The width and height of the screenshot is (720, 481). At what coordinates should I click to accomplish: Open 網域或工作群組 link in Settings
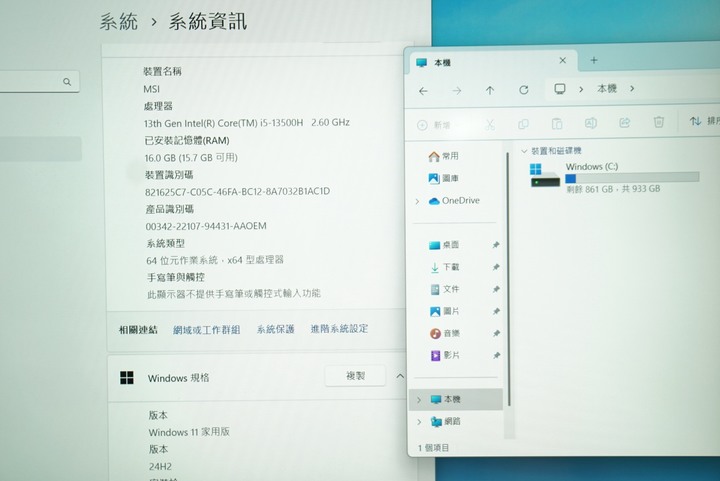coord(207,330)
